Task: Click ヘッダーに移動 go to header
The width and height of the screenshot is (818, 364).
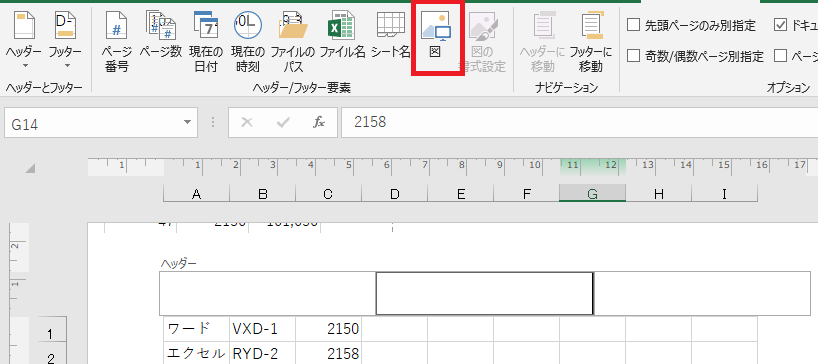Action: coord(542,42)
